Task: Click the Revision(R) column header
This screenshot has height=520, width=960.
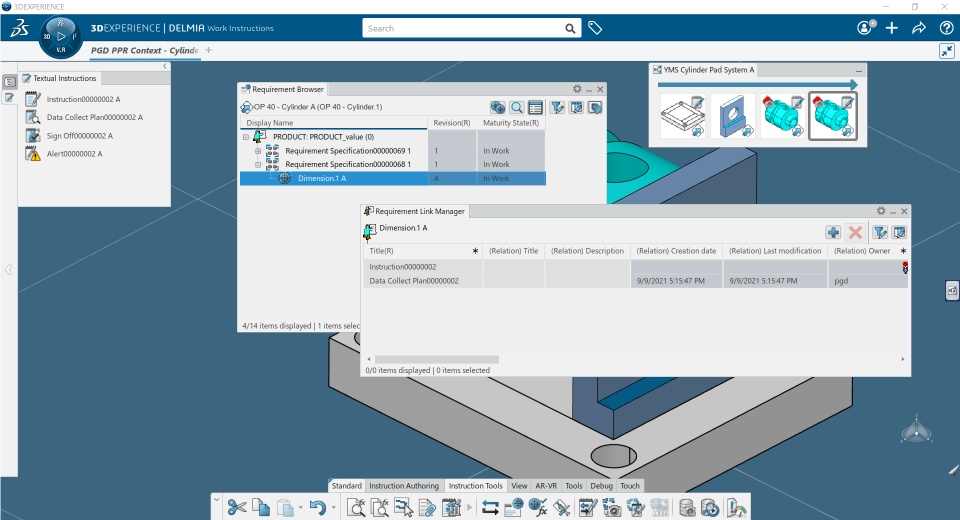Action: click(452, 122)
